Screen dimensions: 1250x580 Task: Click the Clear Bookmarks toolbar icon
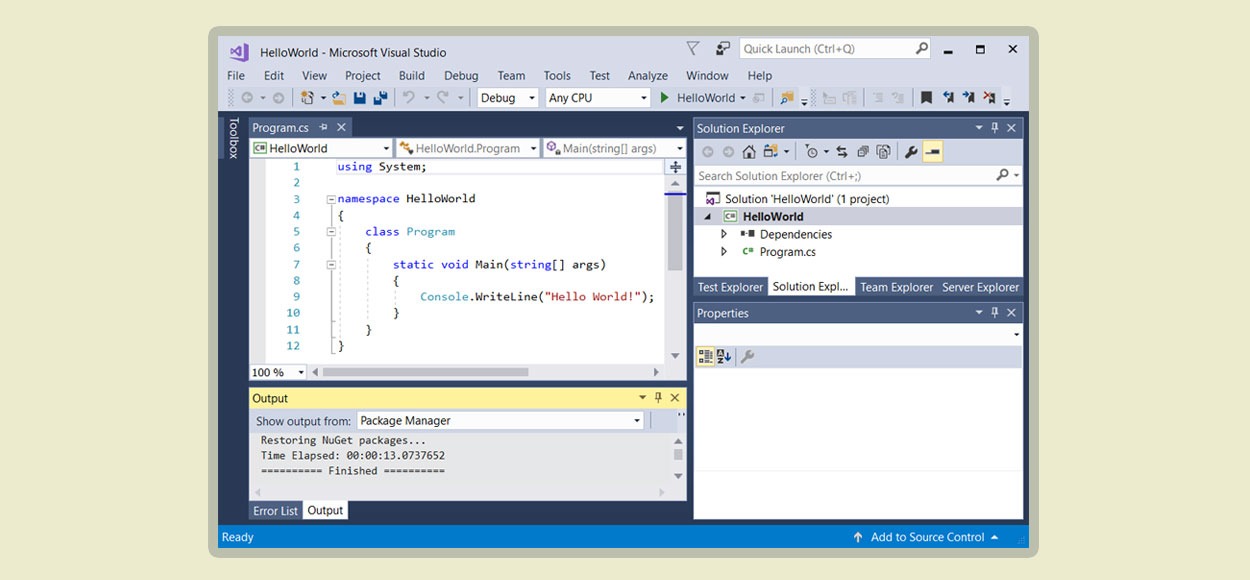[989, 98]
